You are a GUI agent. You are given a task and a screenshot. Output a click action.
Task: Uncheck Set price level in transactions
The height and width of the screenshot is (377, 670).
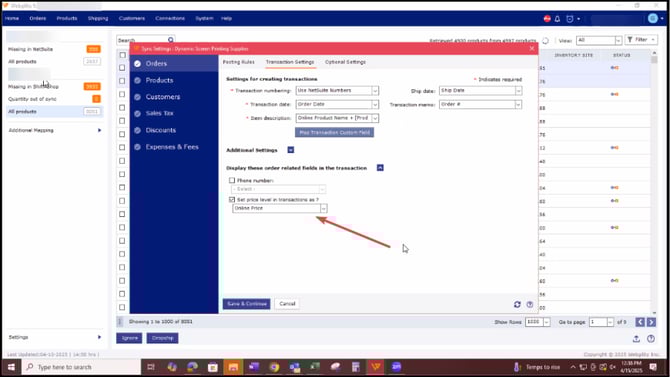click(x=232, y=200)
